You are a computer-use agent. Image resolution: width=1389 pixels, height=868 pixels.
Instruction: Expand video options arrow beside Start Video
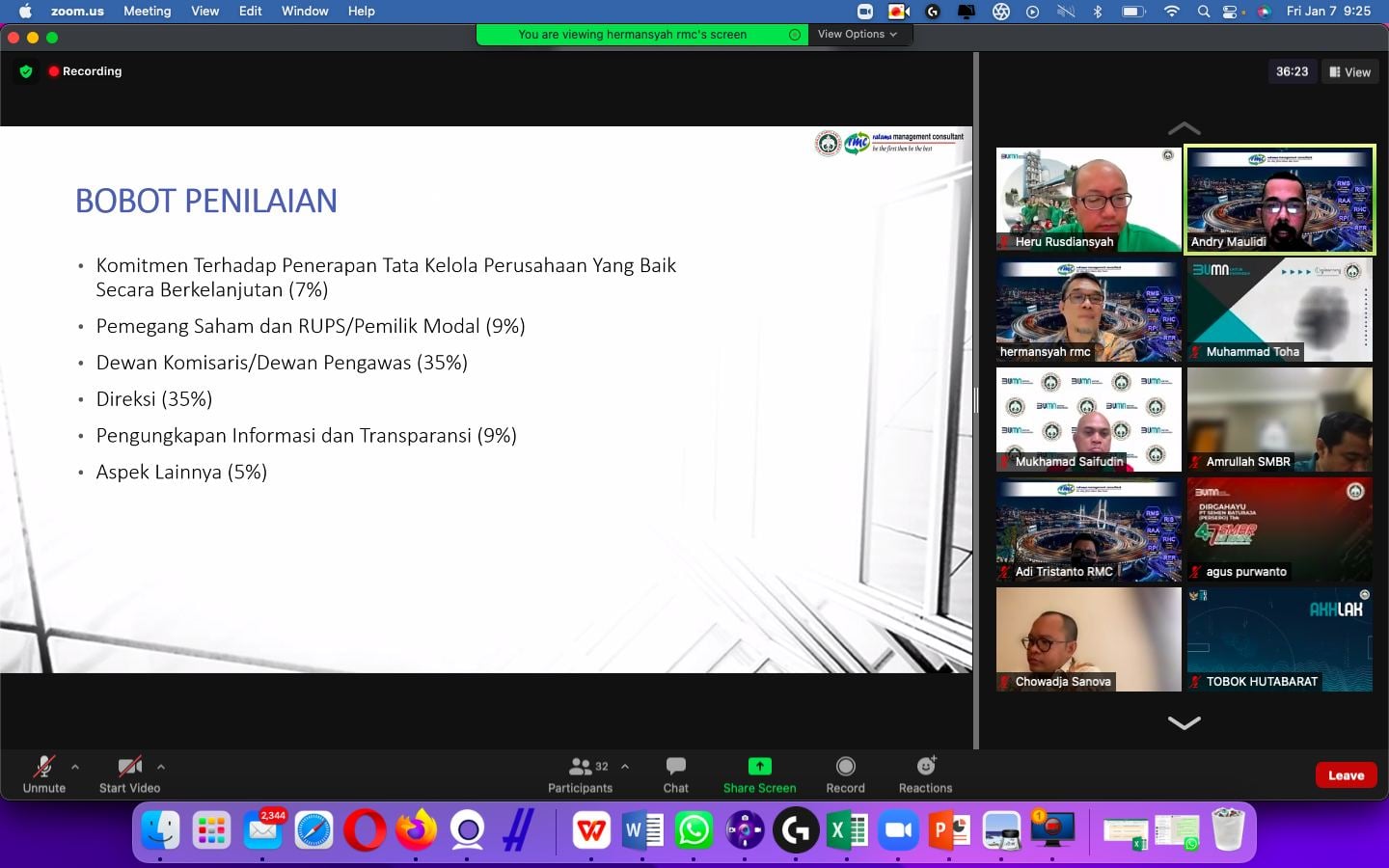point(161,767)
